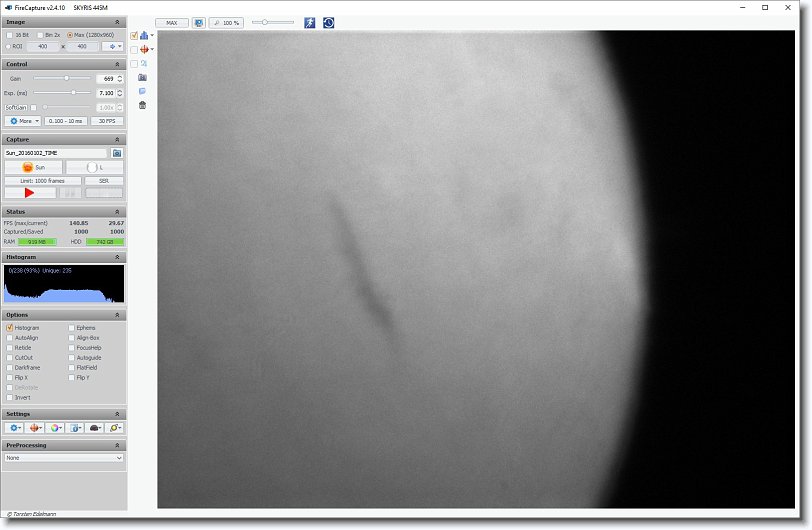This screenshot has width=812, height=530.
Task: Open the dark turtle-shaped settings button
Action: pos(95,428)
